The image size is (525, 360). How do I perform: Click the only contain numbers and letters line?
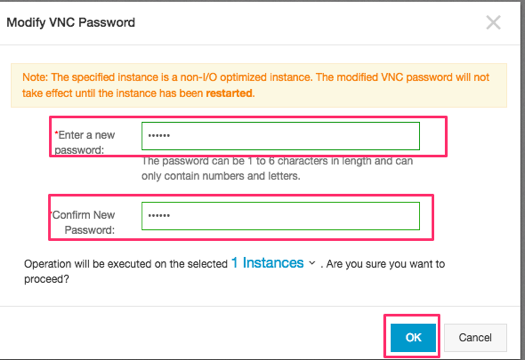click(x=221, y=176)
